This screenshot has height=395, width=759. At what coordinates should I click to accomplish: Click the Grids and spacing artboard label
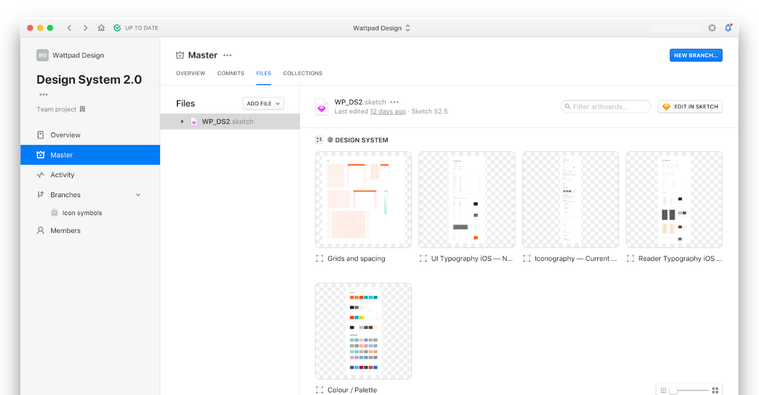[x=356, y=258]
